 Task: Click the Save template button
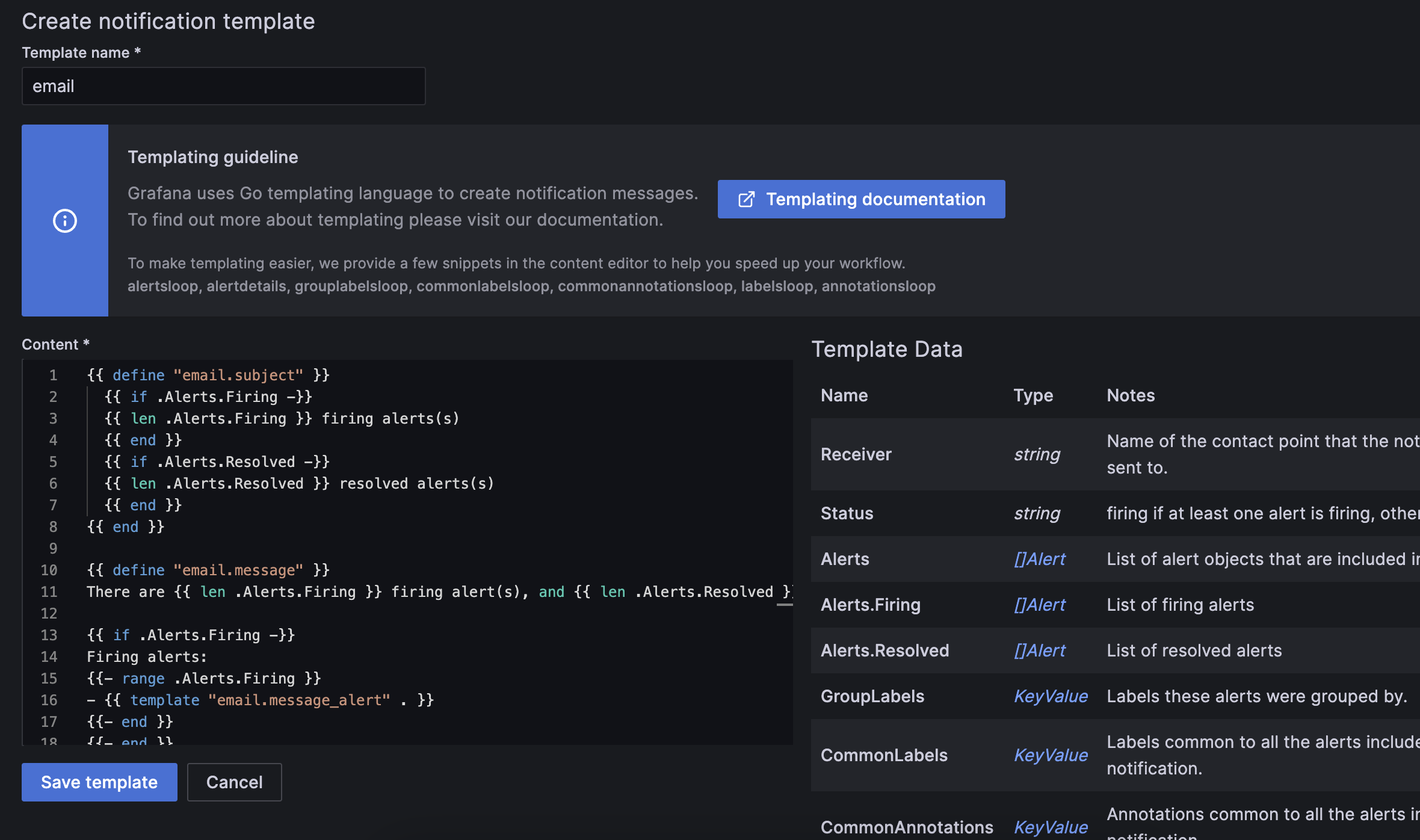pyautogui.click(x=99, y=782)
